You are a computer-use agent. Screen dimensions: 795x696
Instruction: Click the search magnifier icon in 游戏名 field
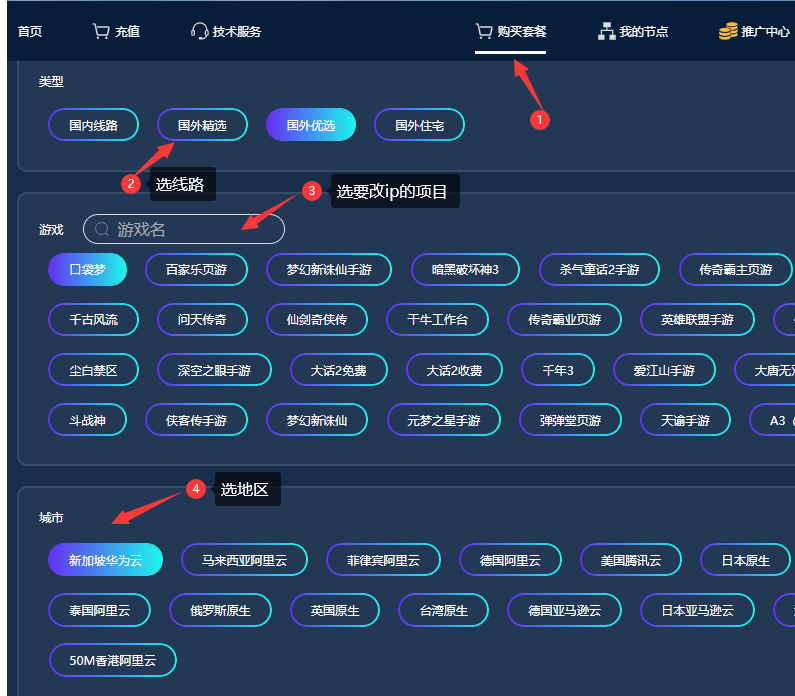[x=102, y=229]
